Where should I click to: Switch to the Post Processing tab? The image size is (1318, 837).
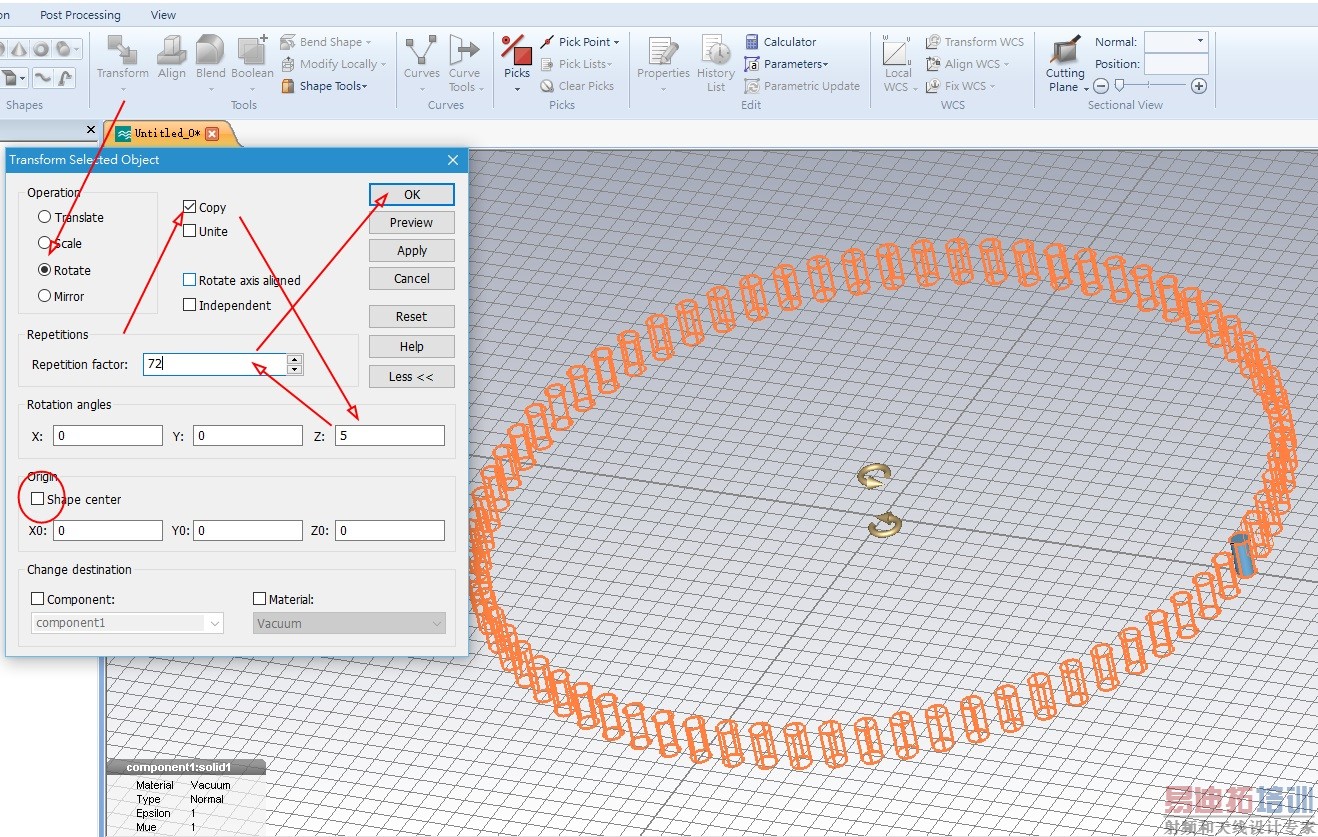(x=80, y=15)
